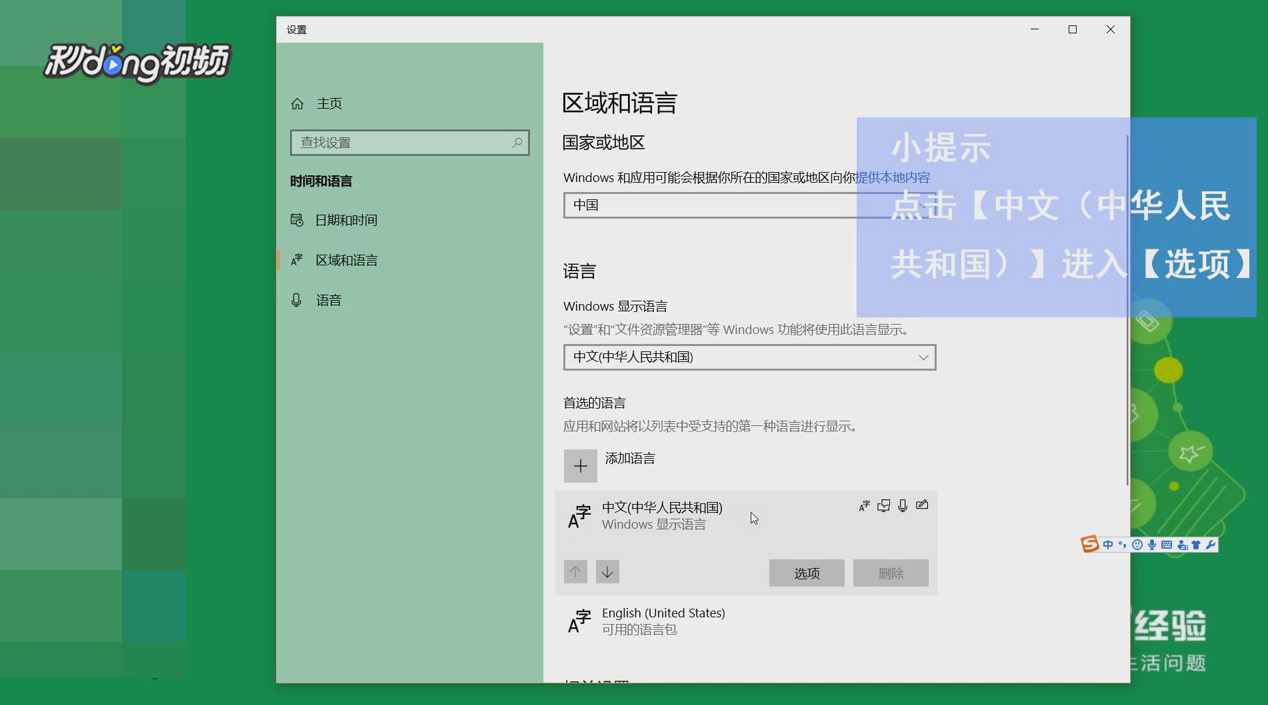Select 区域和语言 in the sidebar
Viewport: 1268px width, 705px height.
click(x=334, y=260)
